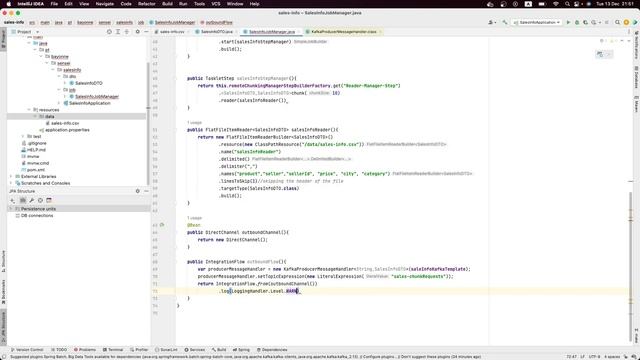Click the macOS Spotlight search icon
The image size is (640, 360).
coord(567,4)
